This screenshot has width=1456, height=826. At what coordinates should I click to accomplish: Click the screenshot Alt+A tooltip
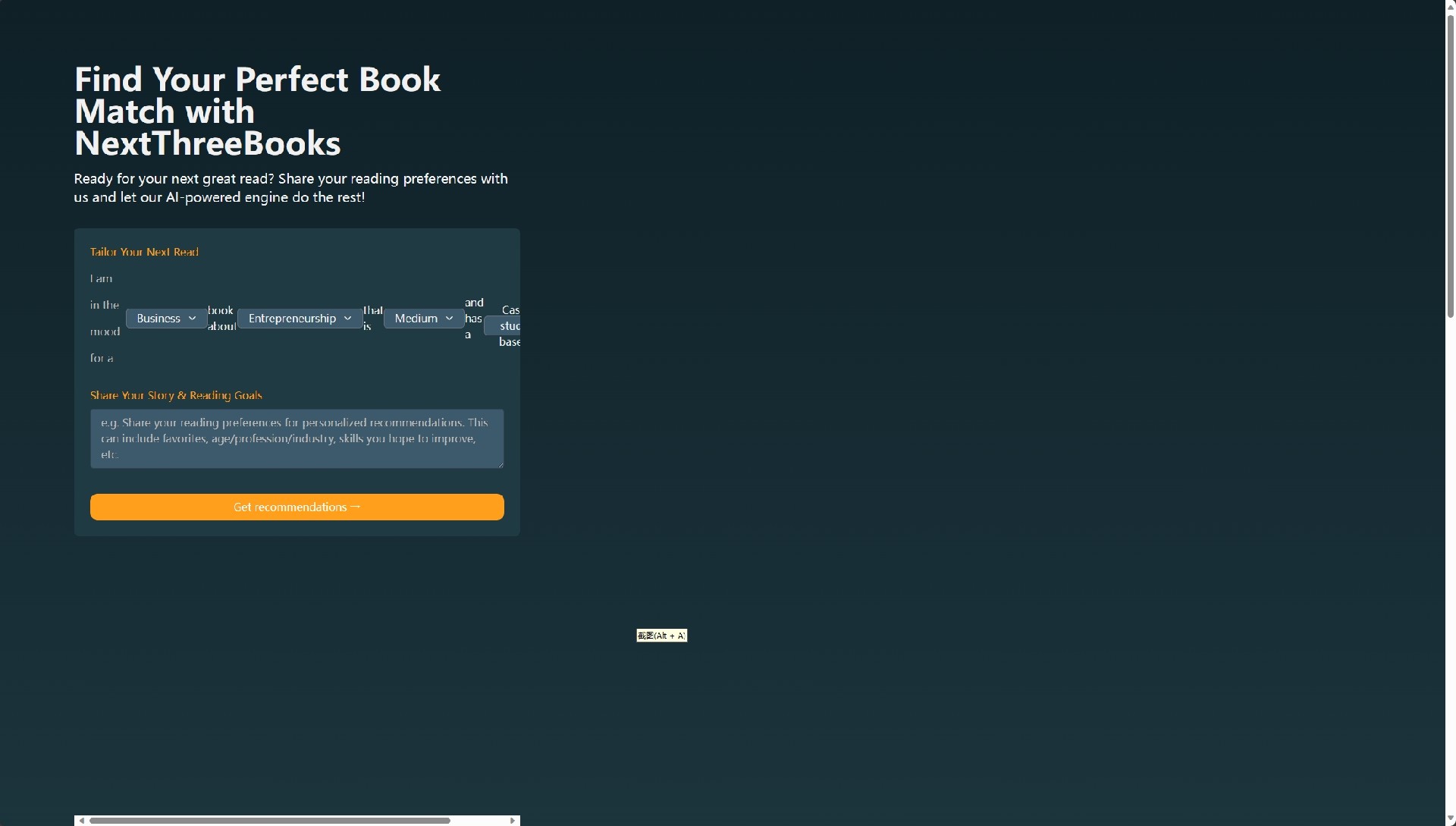click(x=661, y=636)
